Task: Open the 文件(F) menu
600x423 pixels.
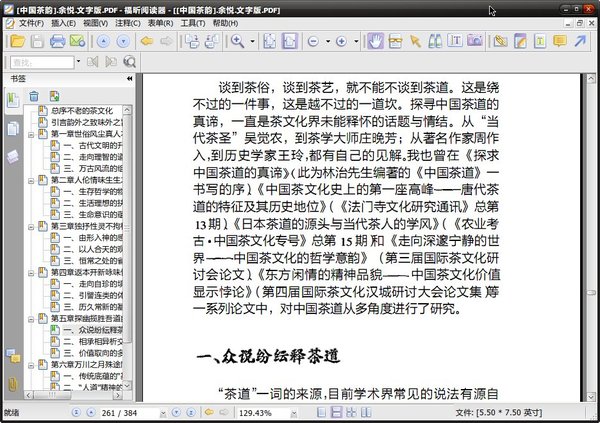Action: click(x=31, y=23)
